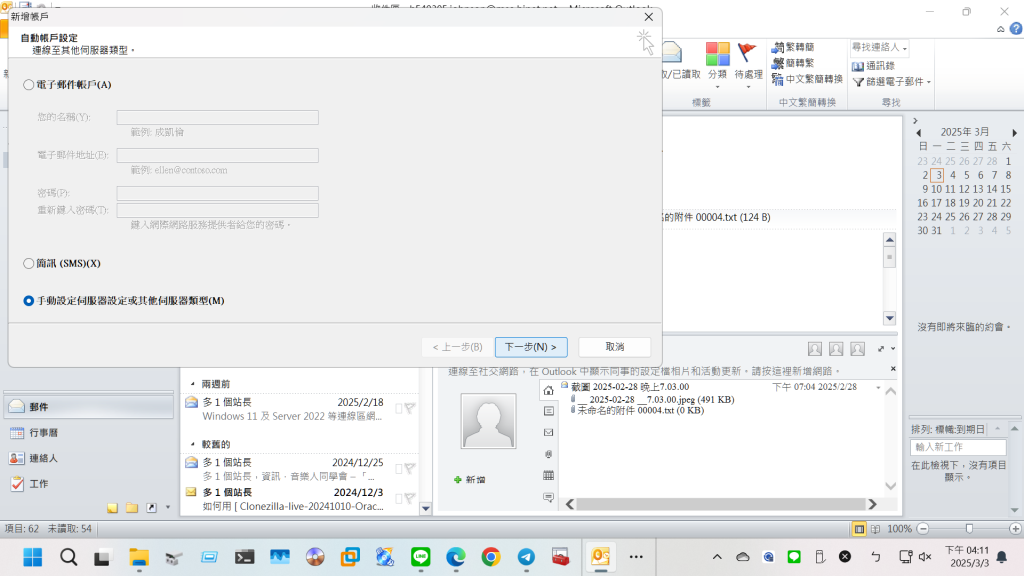This screenshot has height=576, width=1024.
Task: Collapse the 兩週前 message group
Action: tap(192, 384)
